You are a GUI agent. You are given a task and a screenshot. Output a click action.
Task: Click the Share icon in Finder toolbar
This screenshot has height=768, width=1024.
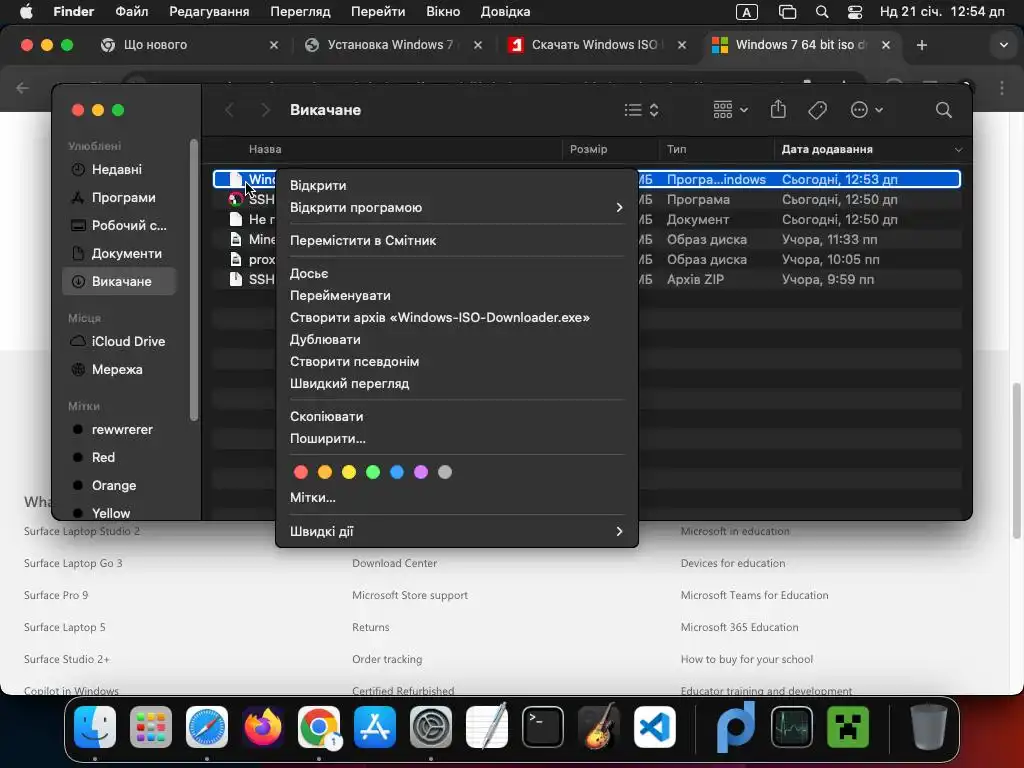click(778, 109)
